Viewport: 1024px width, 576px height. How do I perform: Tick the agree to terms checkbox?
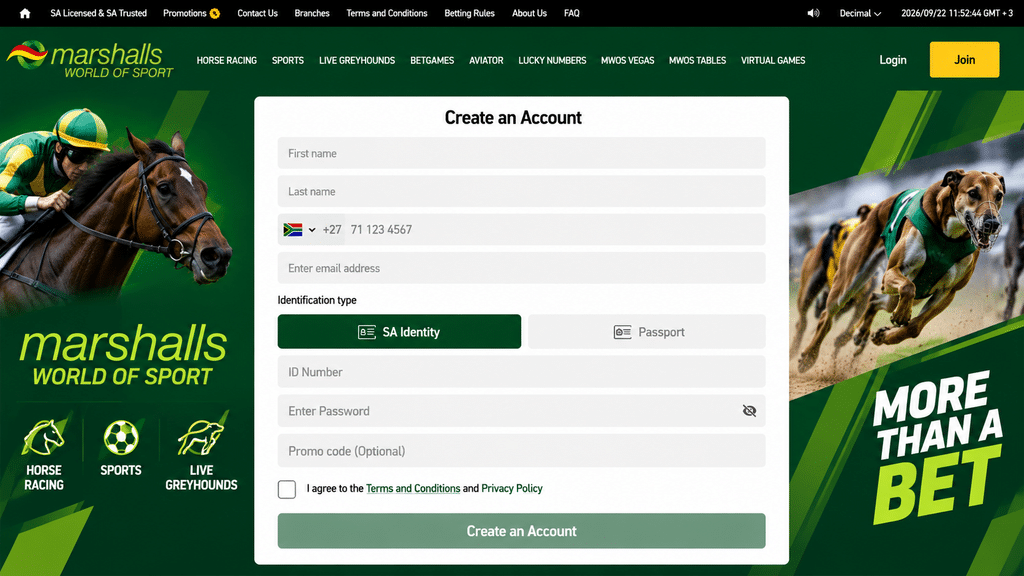click(x=287, y=489)
